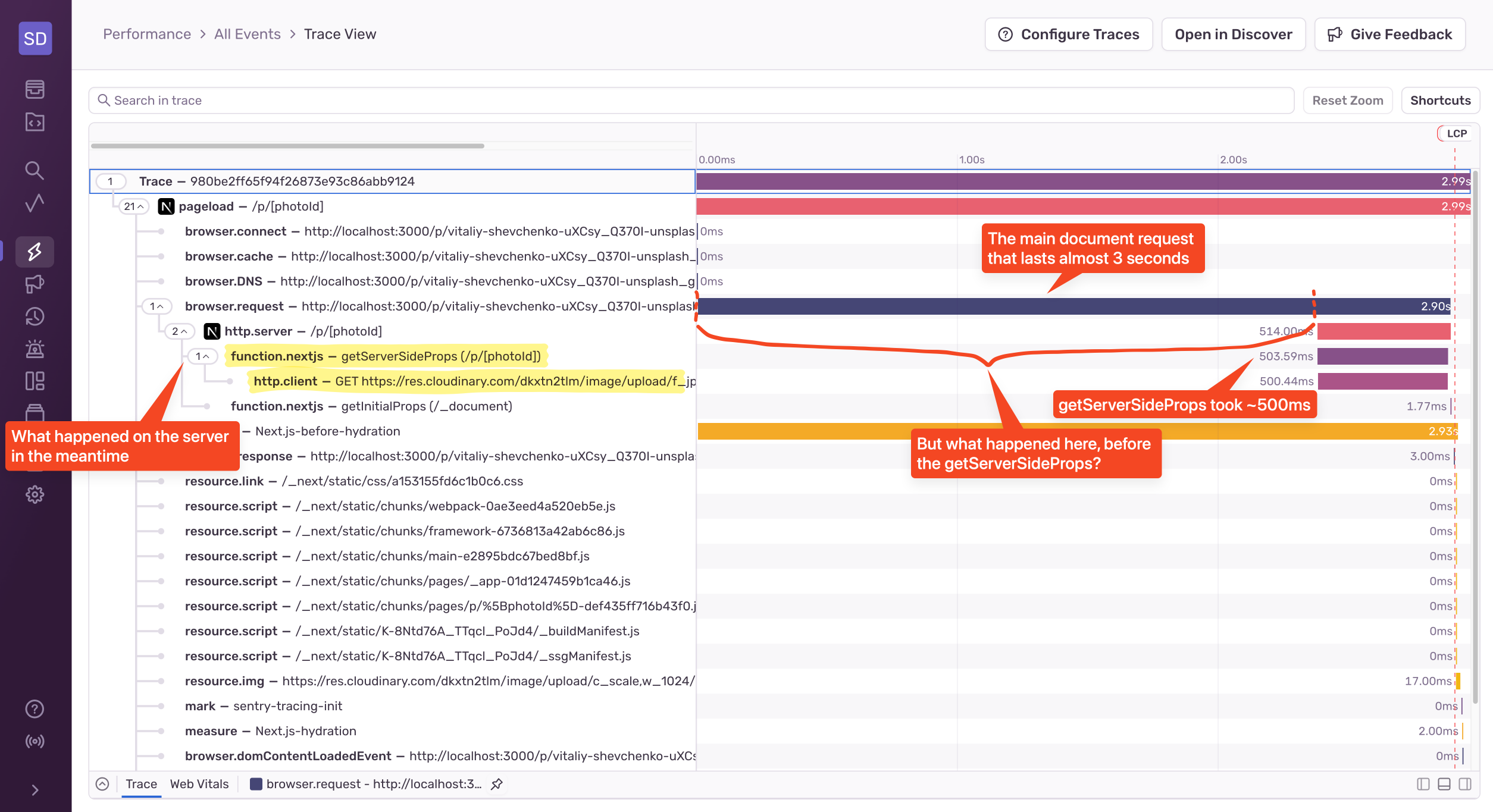Screen dimensions: 1493x812
Task: Open Dashboards layout icon in sidebar
Action: pos(35,381)
